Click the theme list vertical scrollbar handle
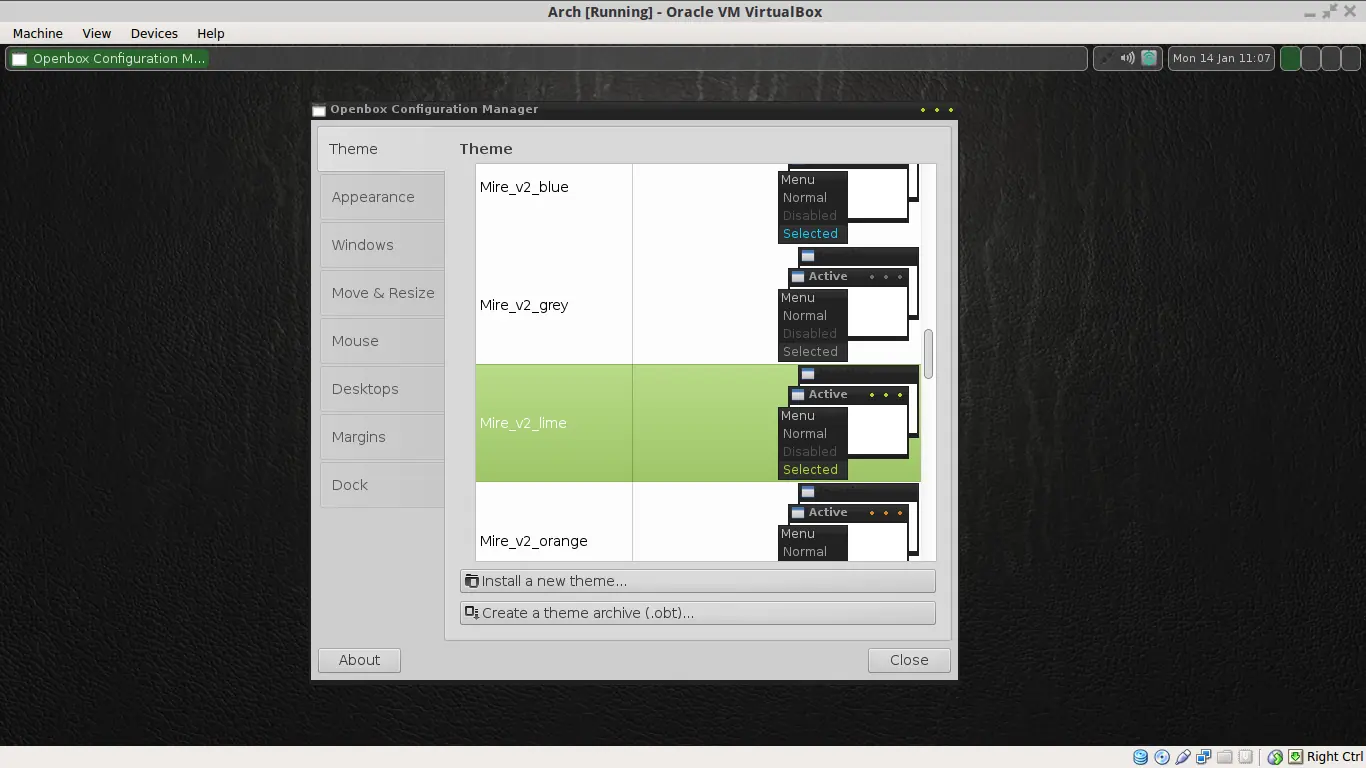 tap(928, 354)
